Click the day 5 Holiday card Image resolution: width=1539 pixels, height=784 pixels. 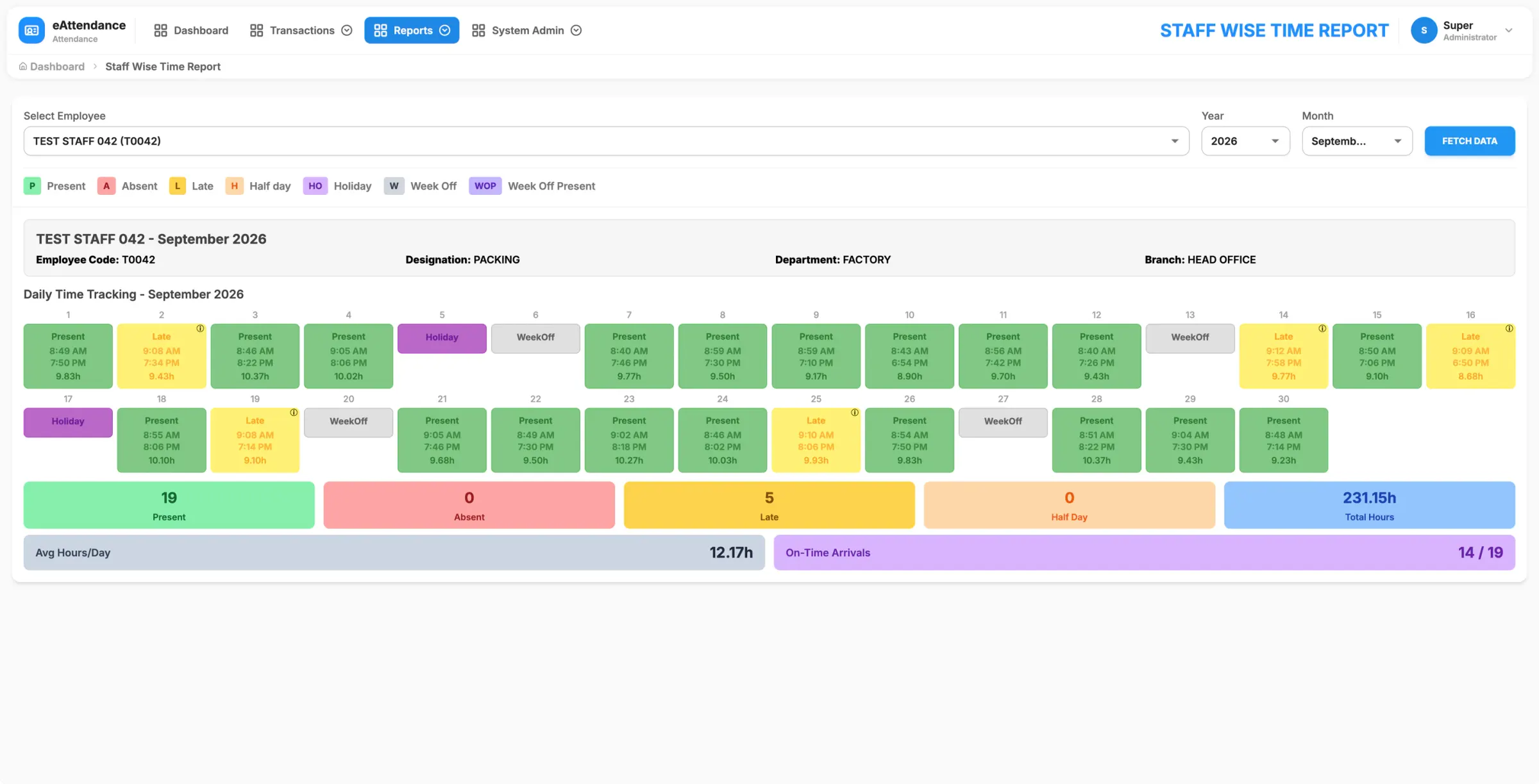coord(442,338)
